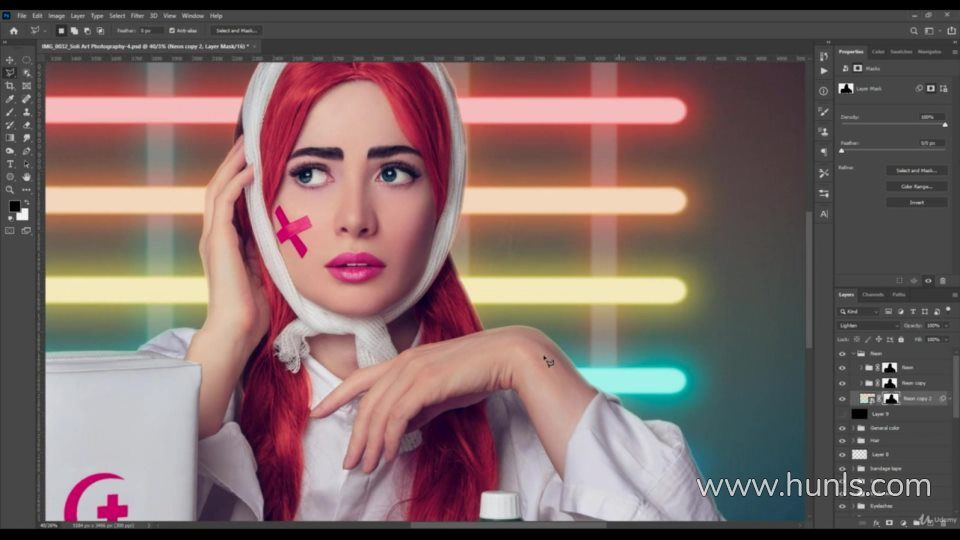
Task: Open the Lighten blend mode dropdown
Action: click(x=868, y=326)
